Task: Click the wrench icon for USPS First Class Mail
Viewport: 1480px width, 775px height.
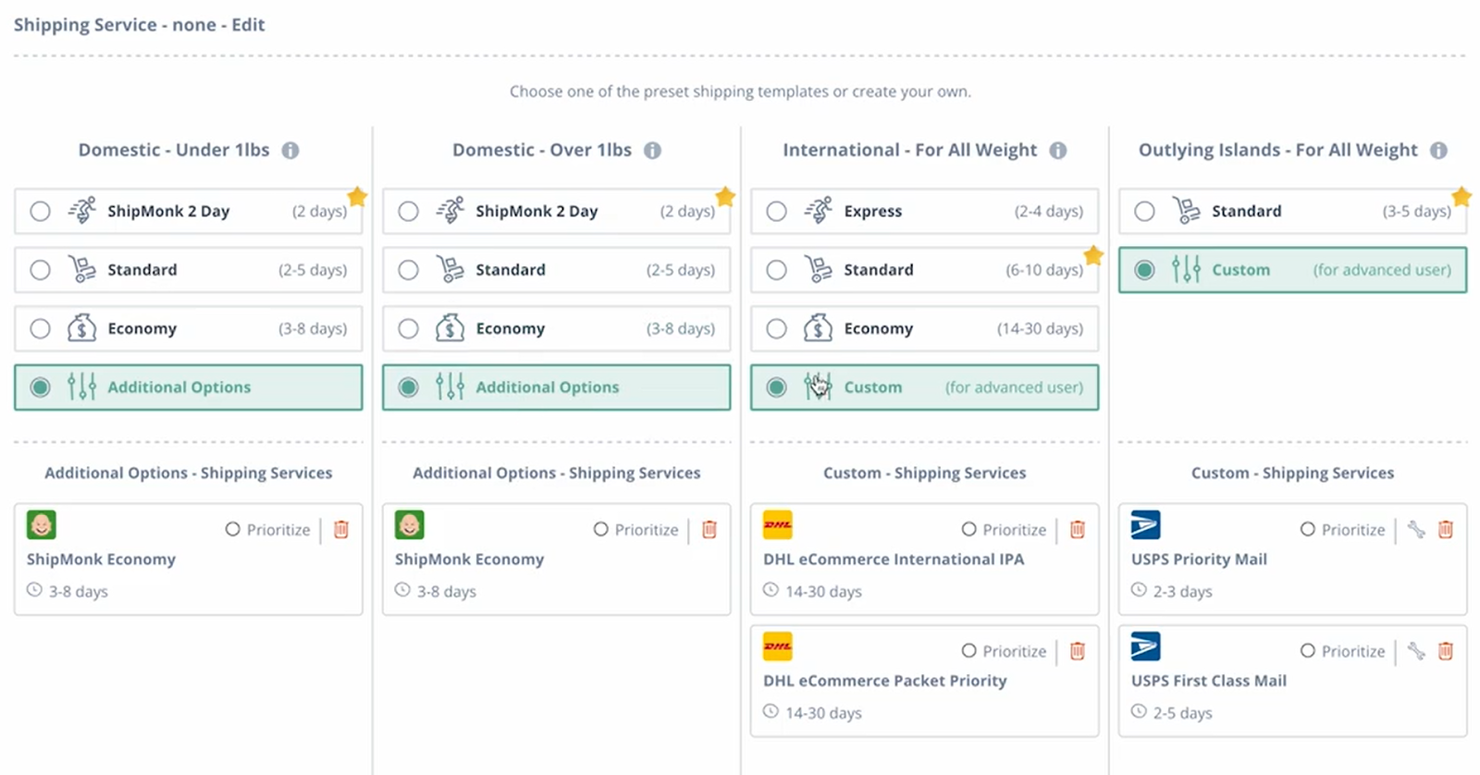Action: pos(1418,650)
